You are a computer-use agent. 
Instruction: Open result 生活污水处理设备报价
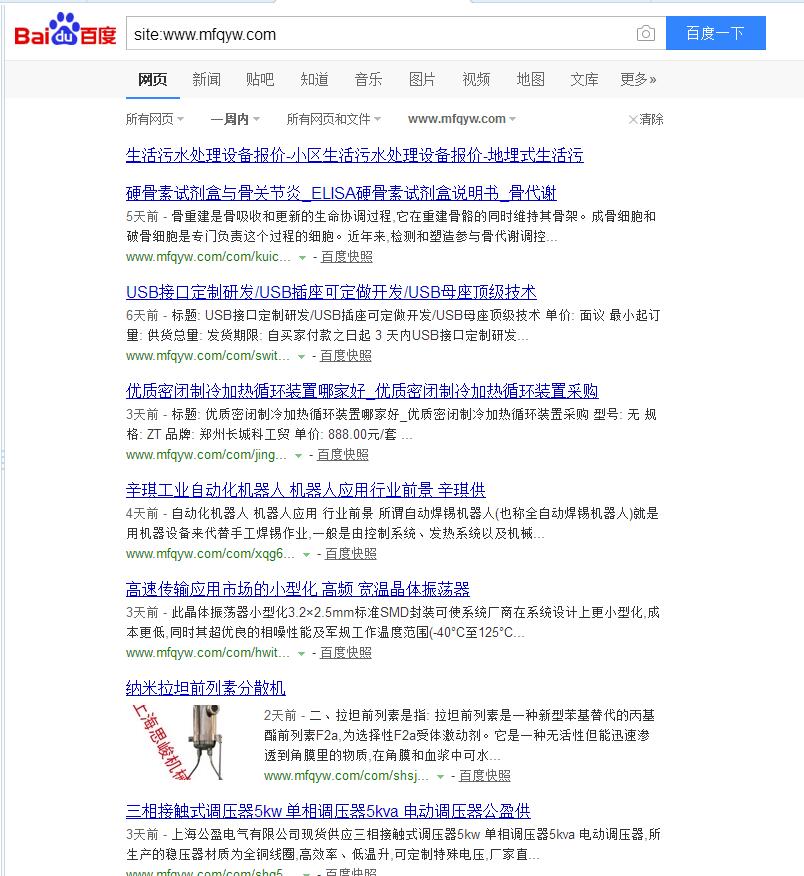coord(355,155)
